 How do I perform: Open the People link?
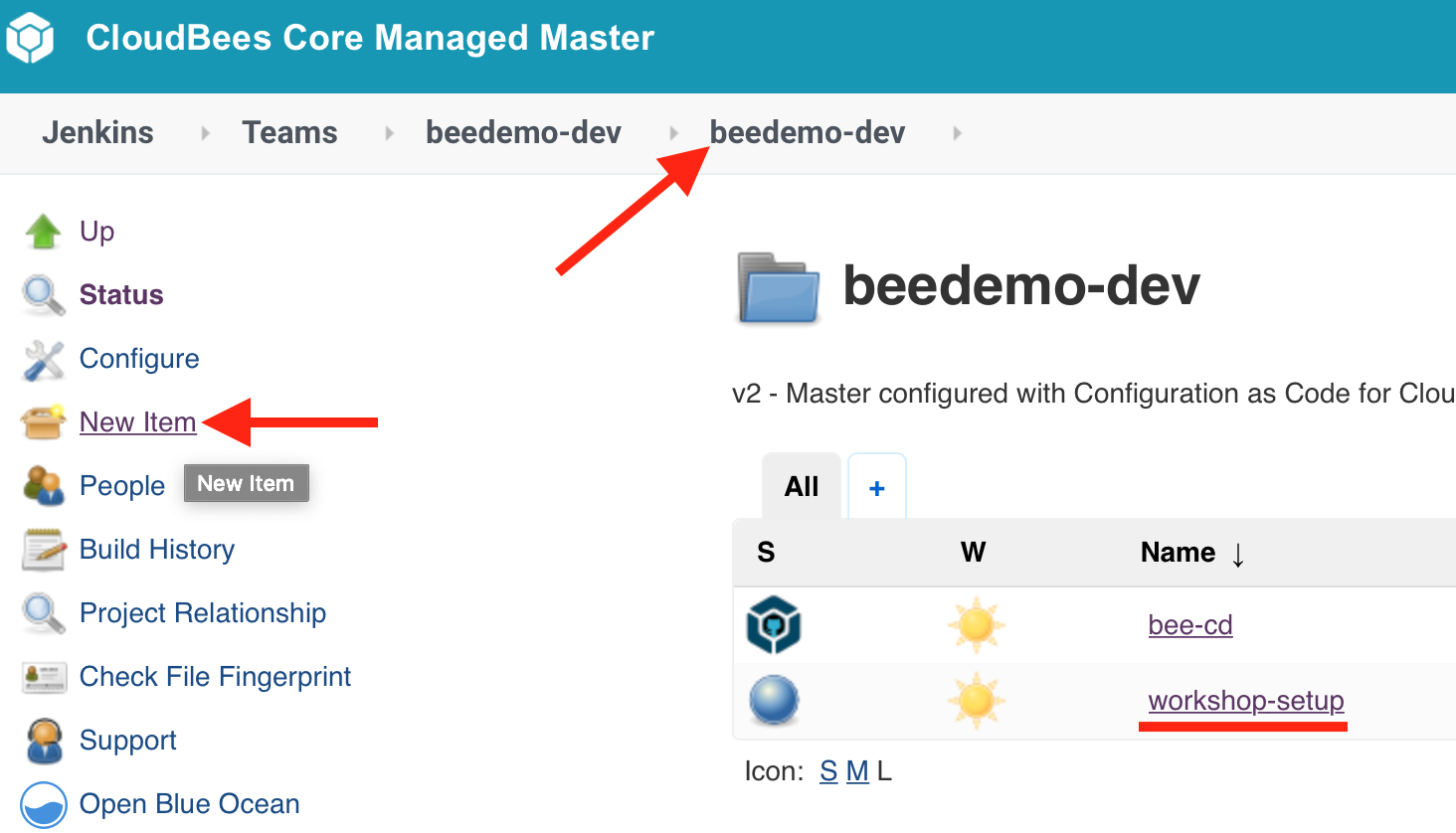[122, 486]
